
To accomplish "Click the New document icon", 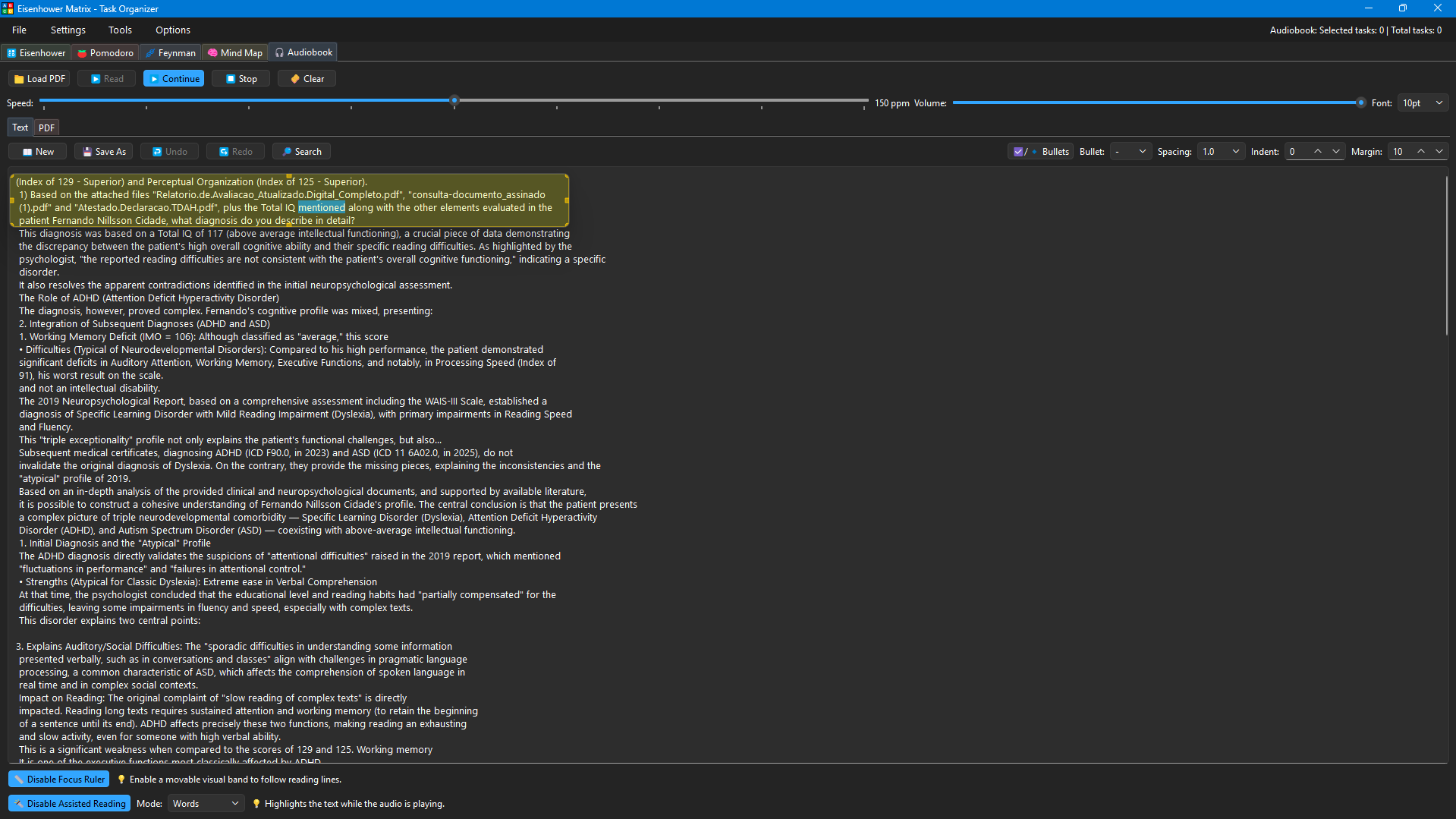I will [x=27, y=152].
